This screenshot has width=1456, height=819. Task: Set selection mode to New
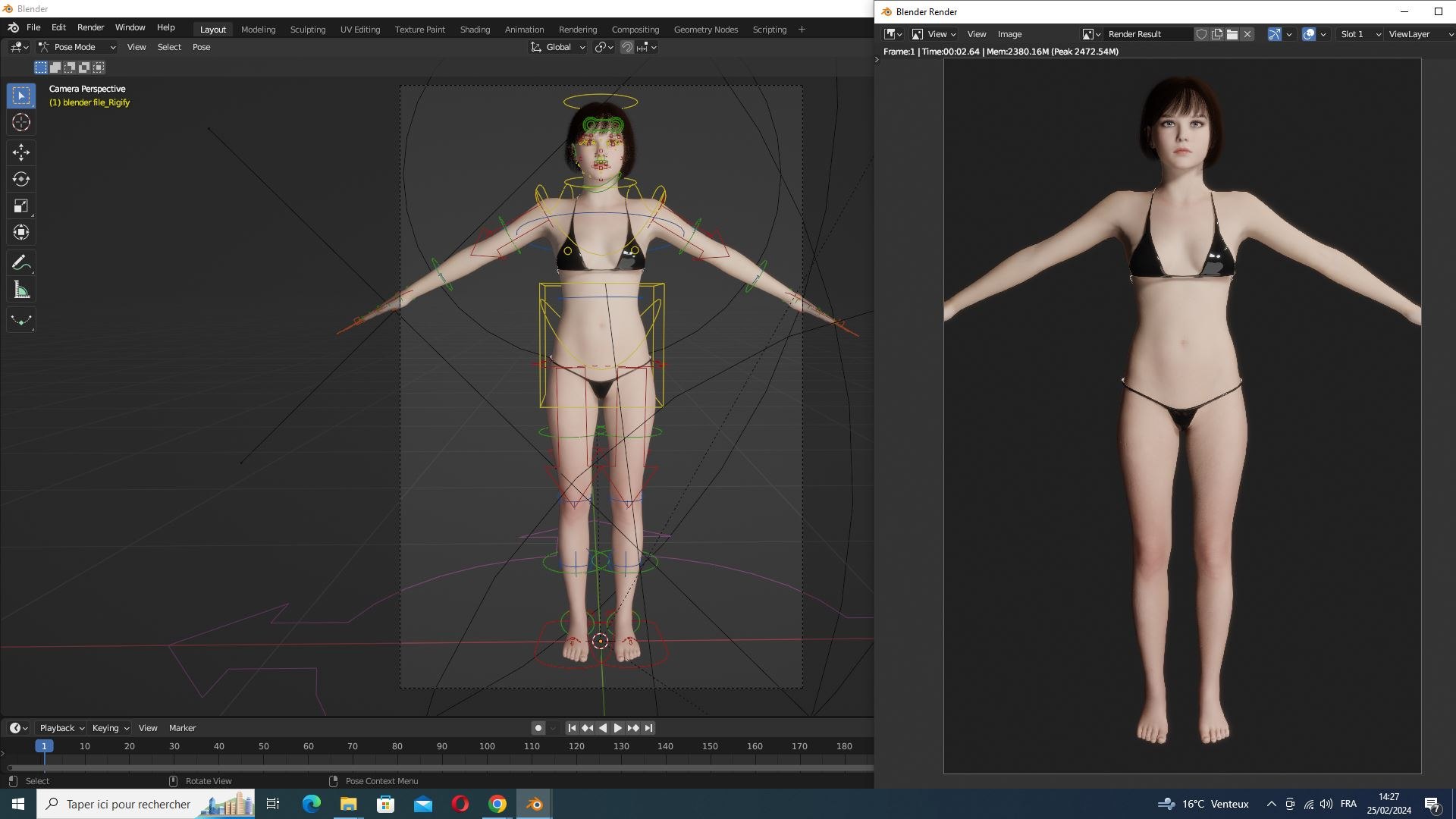pos(41,67)
